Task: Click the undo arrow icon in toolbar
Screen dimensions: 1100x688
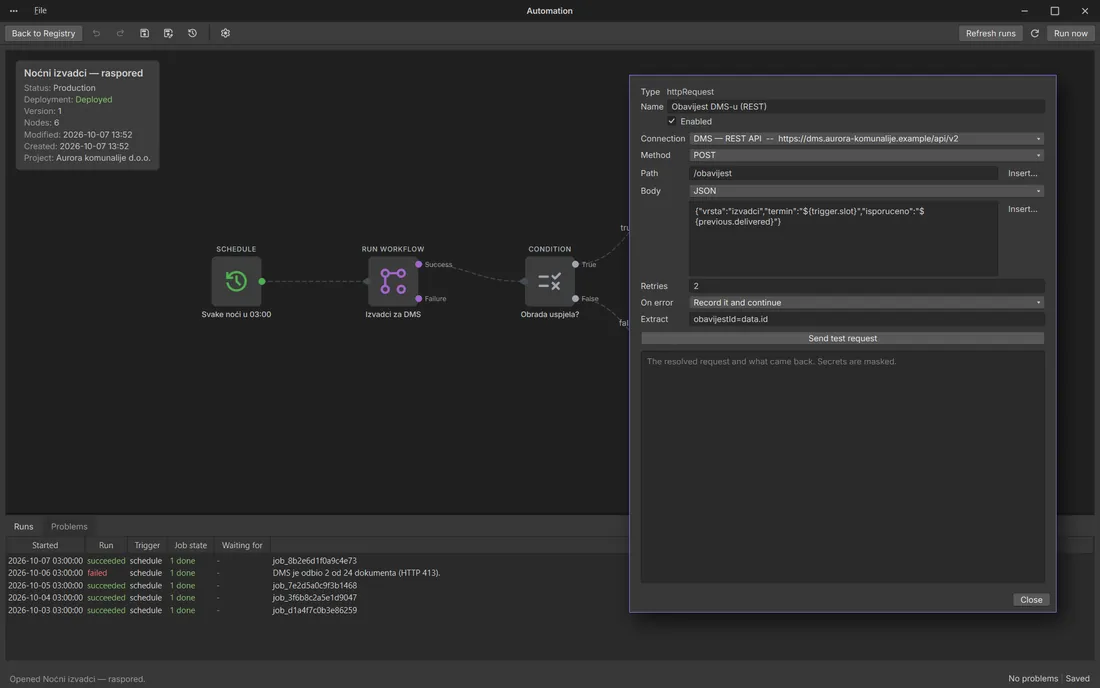Action: (96, 33)
